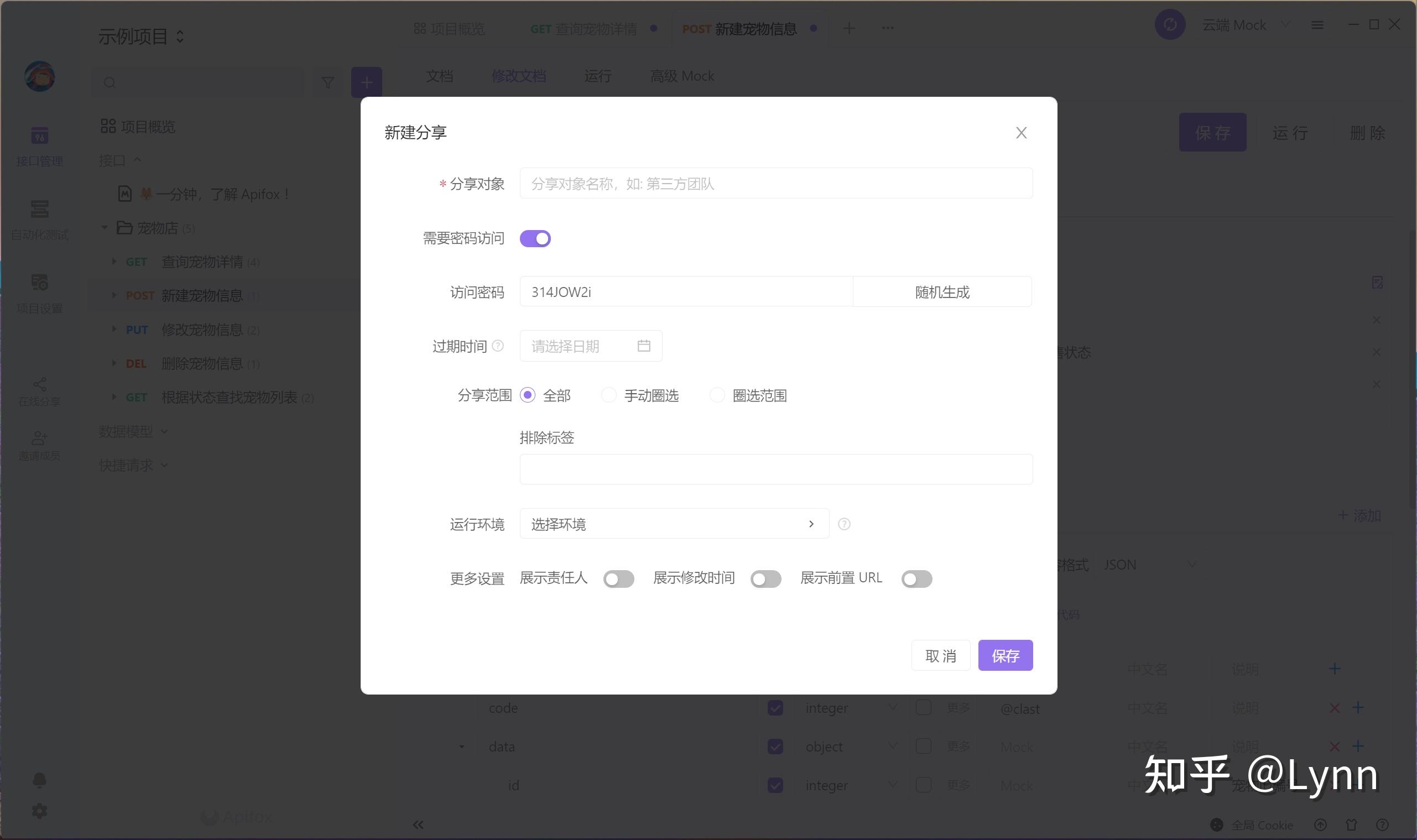Open settings with the gear icon
Screen dimensions: 1417x840
pos(39,811)
